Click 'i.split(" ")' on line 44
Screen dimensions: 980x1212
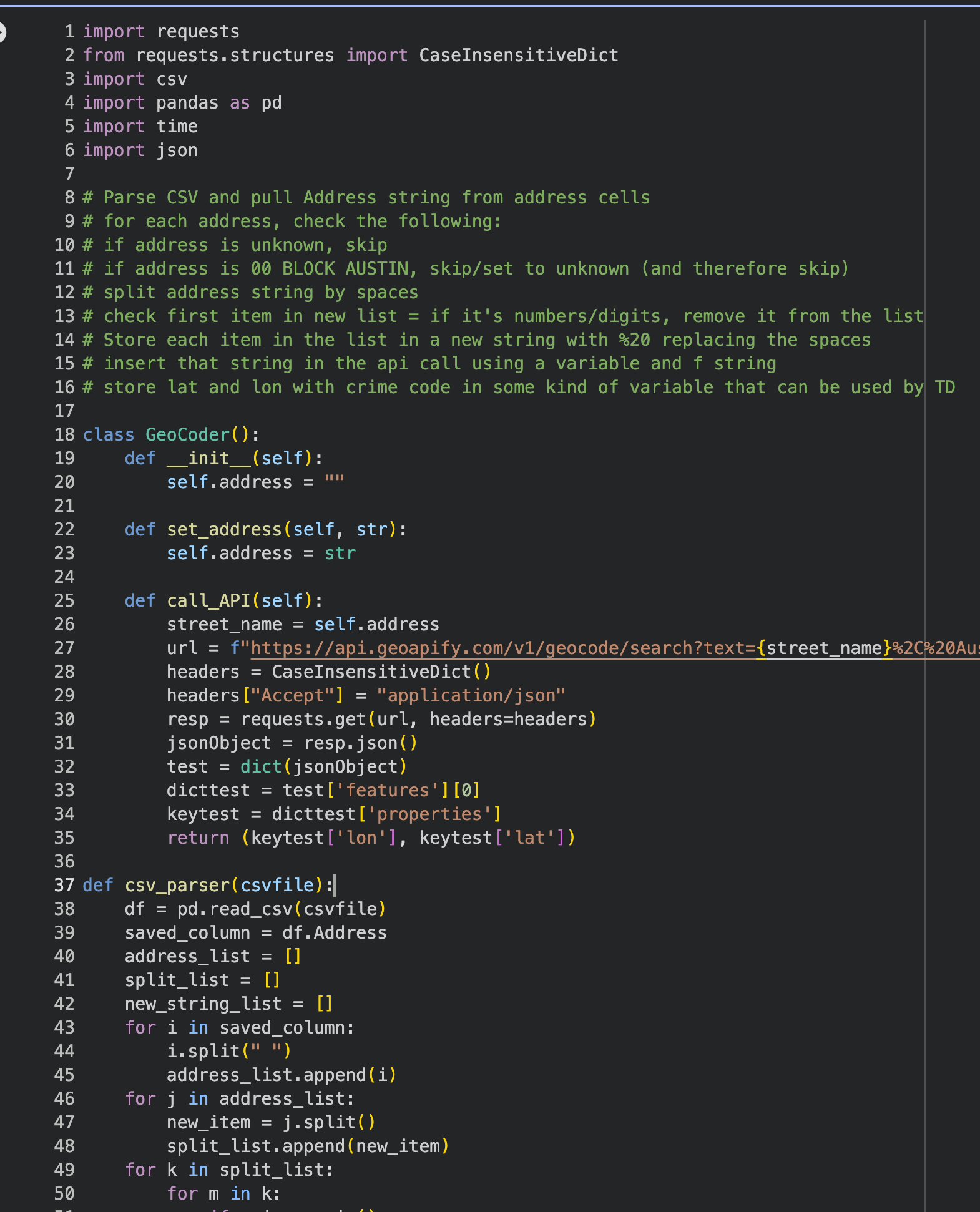click(229, 1052)
